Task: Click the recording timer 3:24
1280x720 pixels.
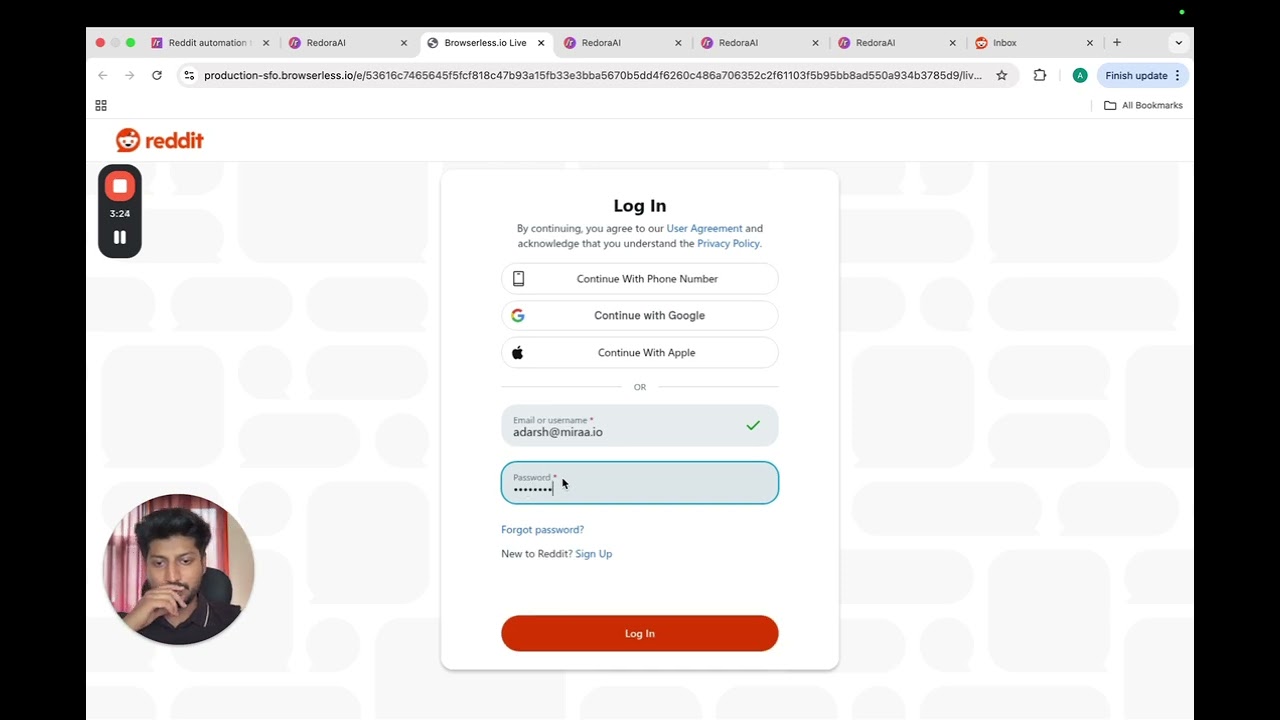Action: pos(120,213)
